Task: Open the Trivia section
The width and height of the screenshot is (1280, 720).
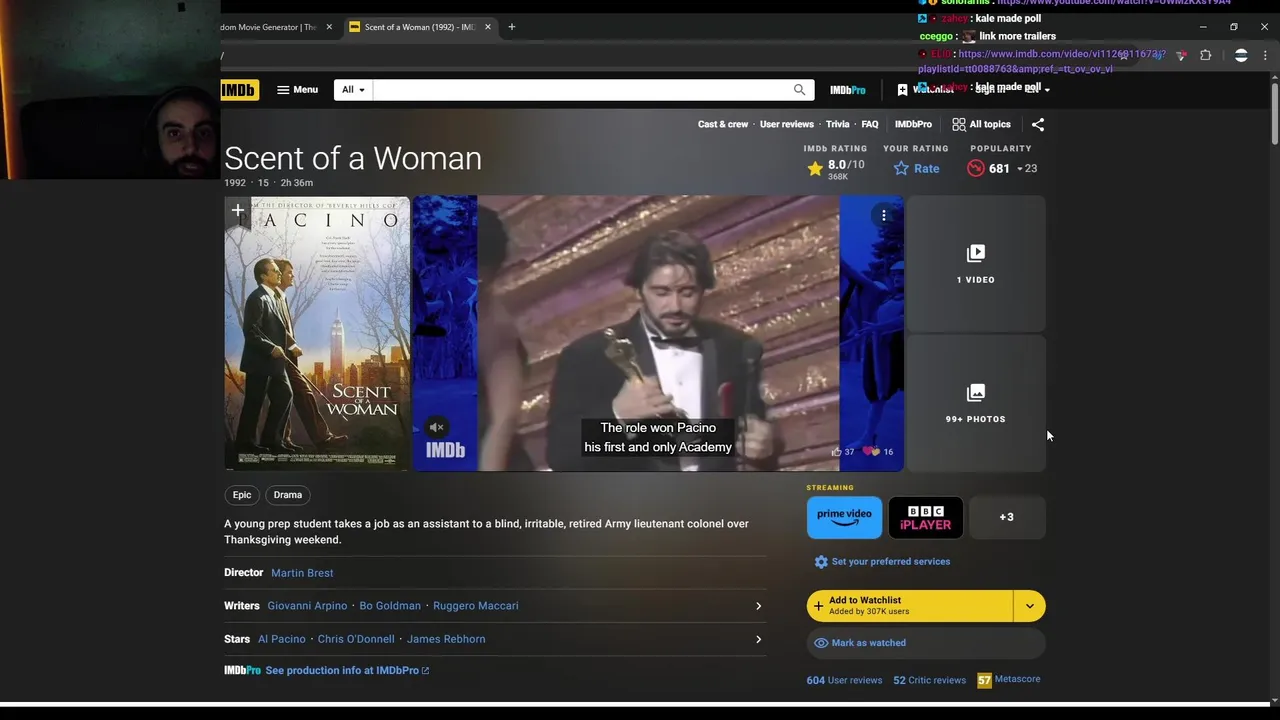Action: pyautogui.click(x=837, y=124)
